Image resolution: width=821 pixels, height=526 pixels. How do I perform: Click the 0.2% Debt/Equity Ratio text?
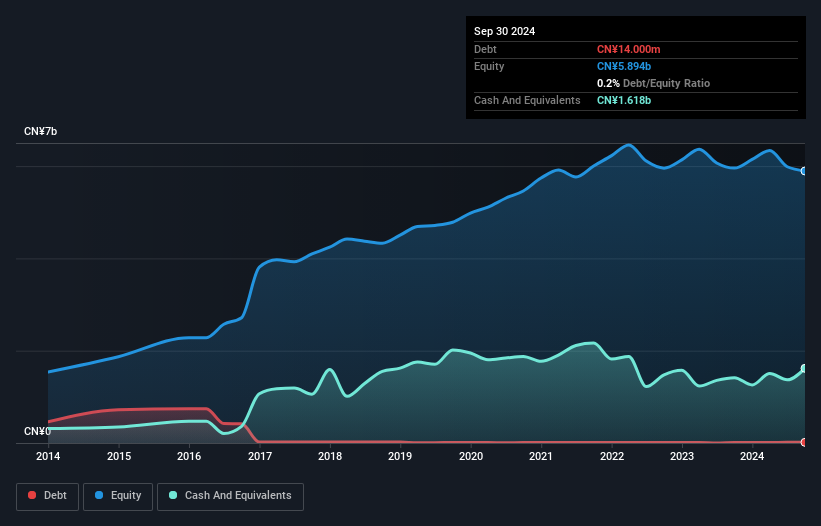[653, 83]
